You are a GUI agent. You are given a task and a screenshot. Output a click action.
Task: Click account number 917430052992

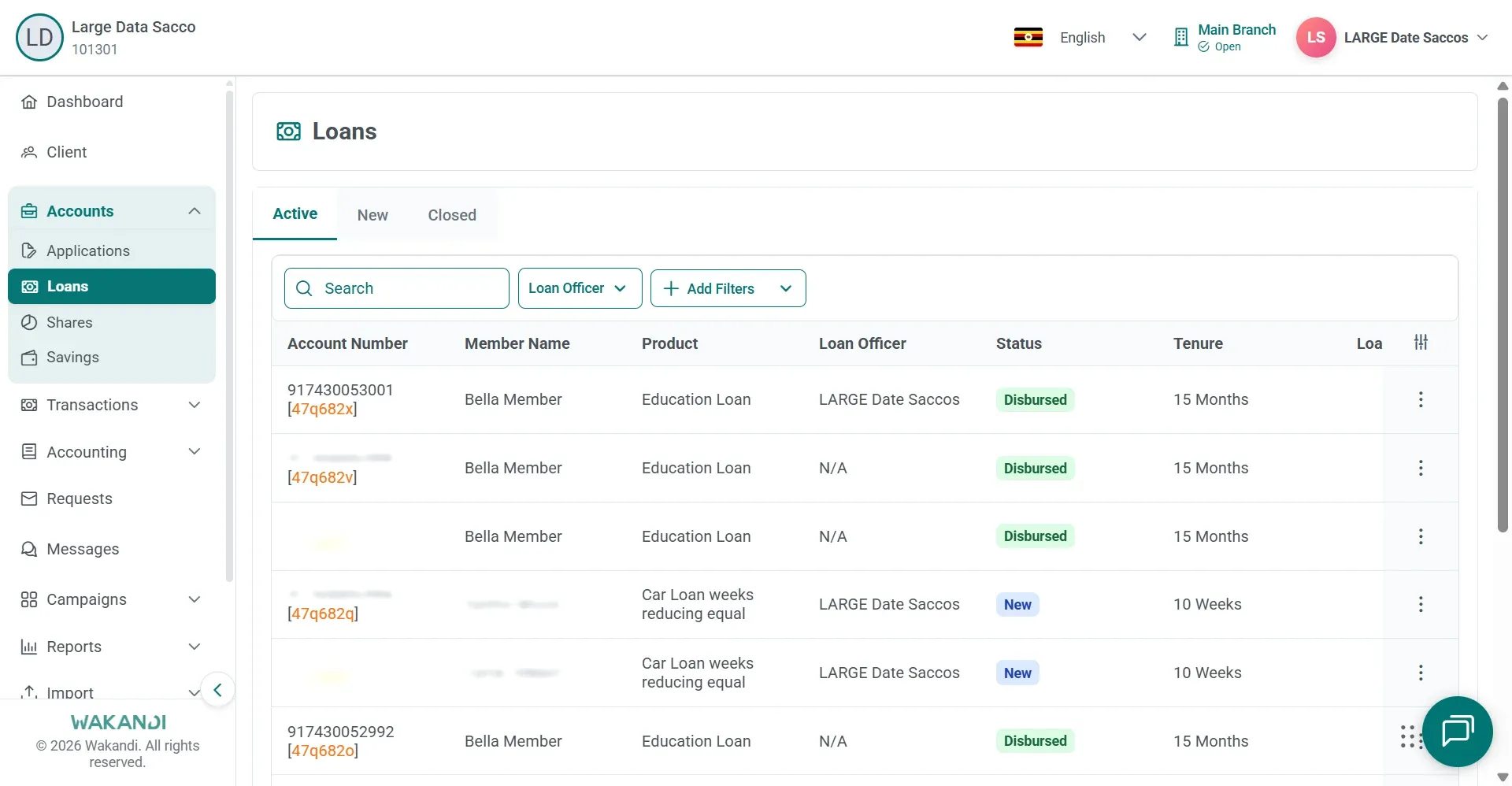[x=340, y=732]
